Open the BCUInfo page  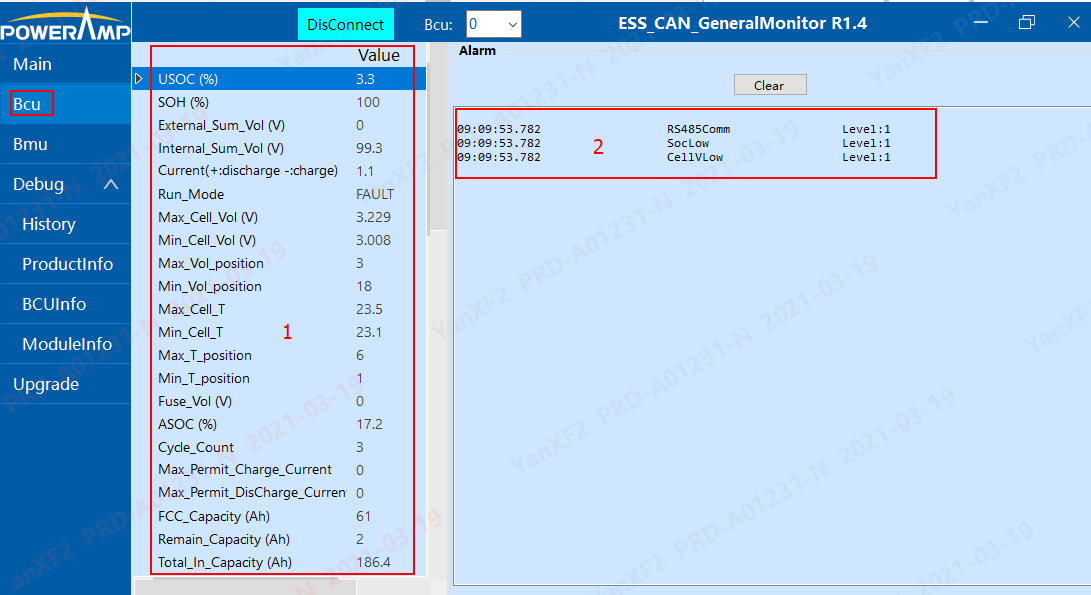pyautogui.click(x=65, y=304)
